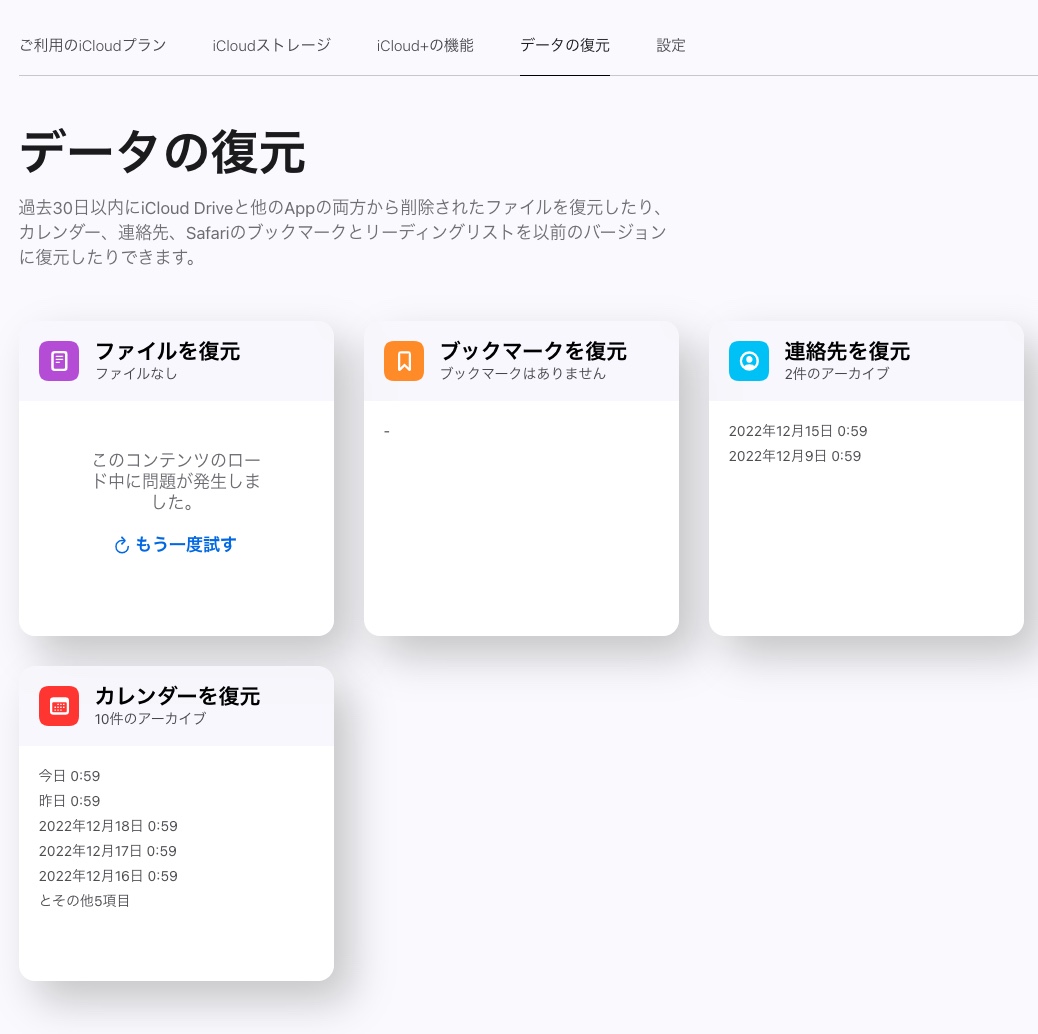The image size is (1038, 1034).
Task: Click the file load error message
Action: [175, 481]
